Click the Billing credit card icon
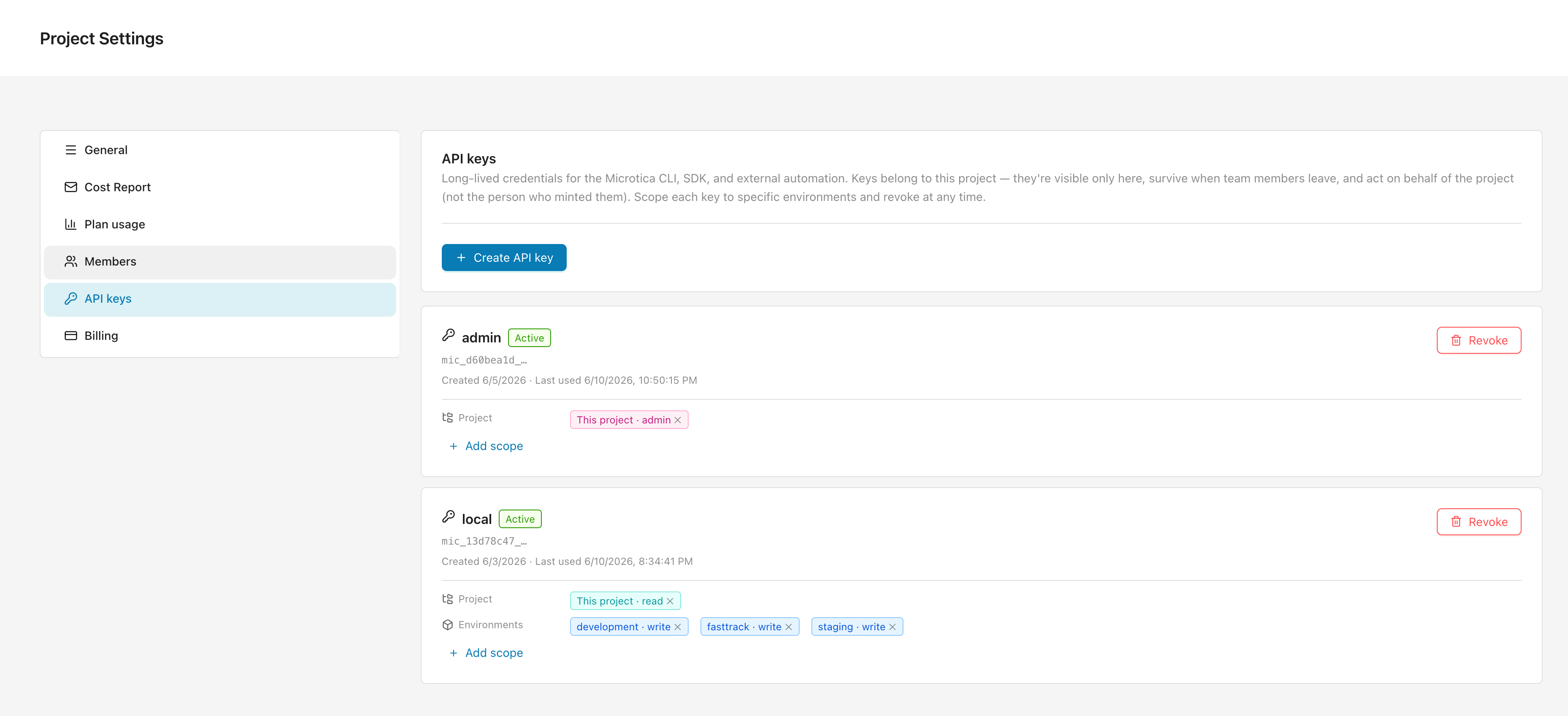The width and height of the screenshot is (1568, 716). click(70, 336)
